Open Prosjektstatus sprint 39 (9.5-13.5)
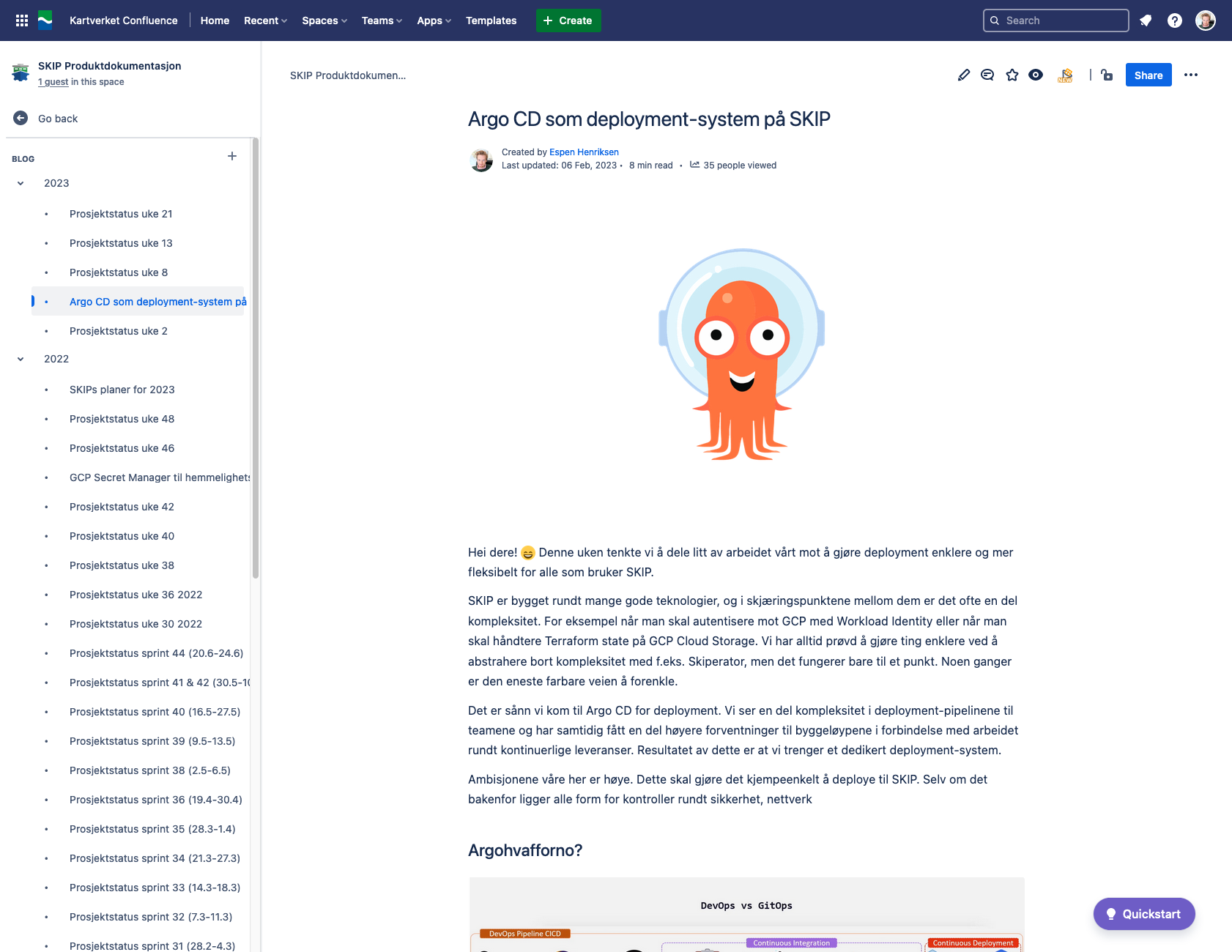 point(152,741)
